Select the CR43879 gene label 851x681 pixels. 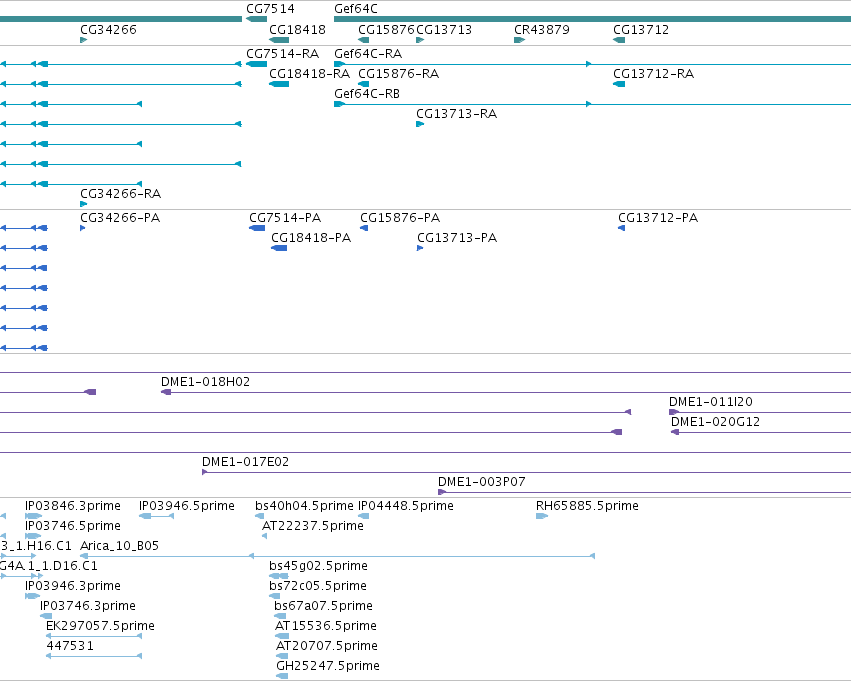click(x=542, y=29)
